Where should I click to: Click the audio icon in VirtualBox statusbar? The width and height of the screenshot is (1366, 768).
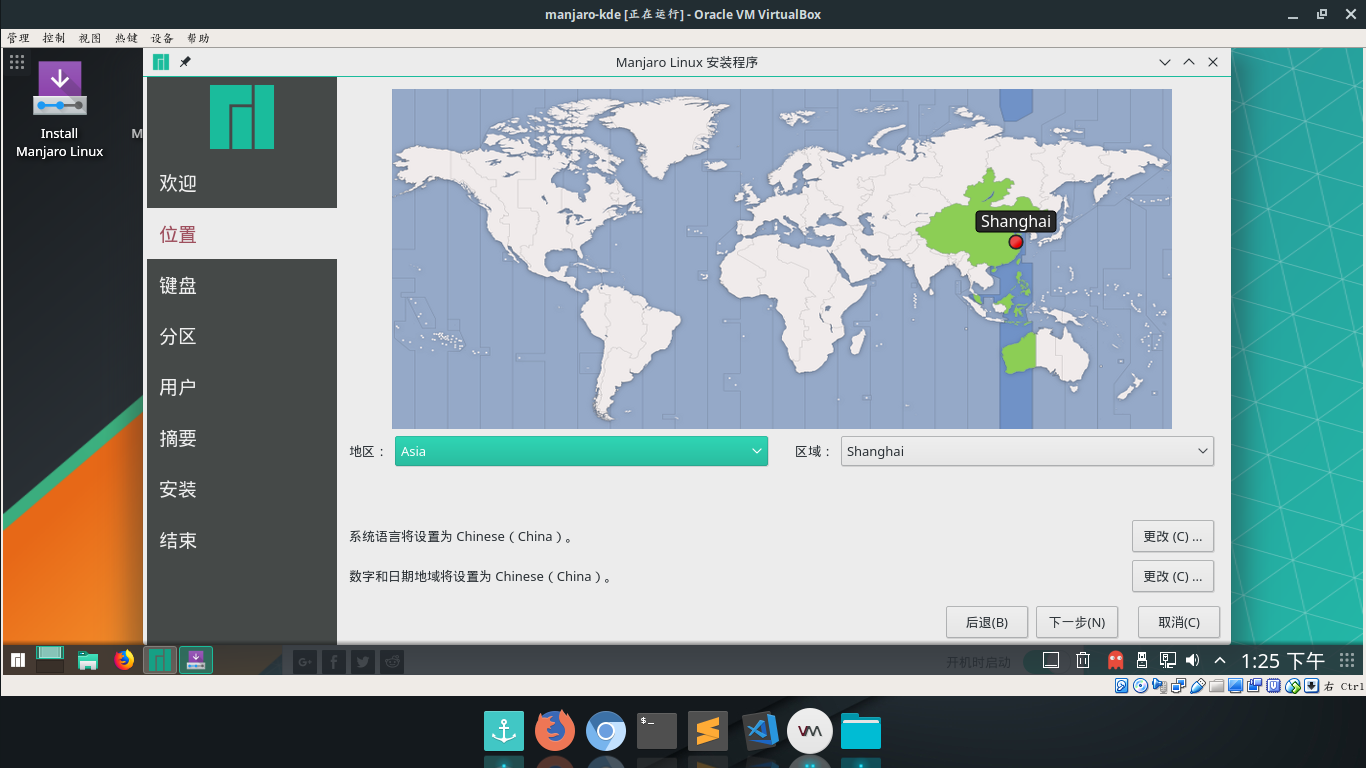(1160, 686)
